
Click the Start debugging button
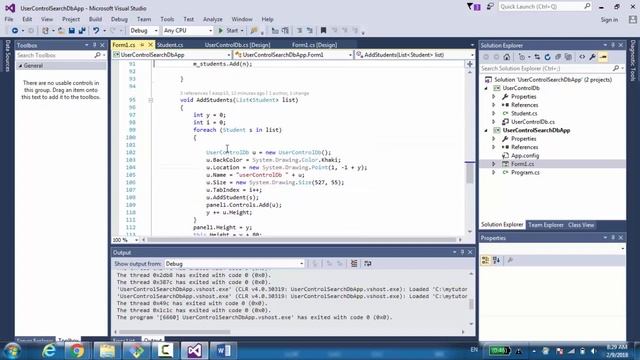pyautogui.click(x=229, y=31)
